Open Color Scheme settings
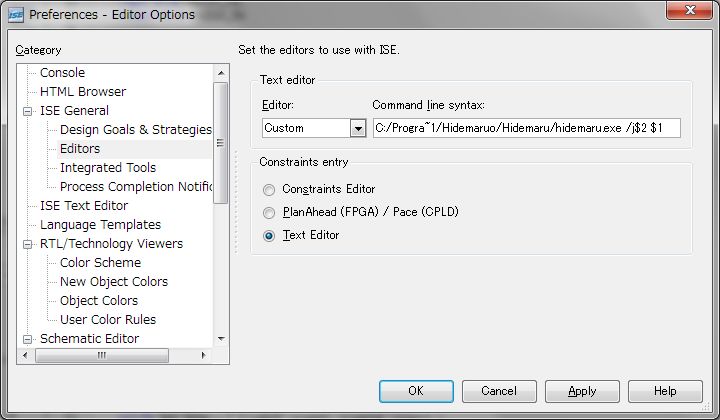This screenshot has width=720, height=420. tap(100, 263)
